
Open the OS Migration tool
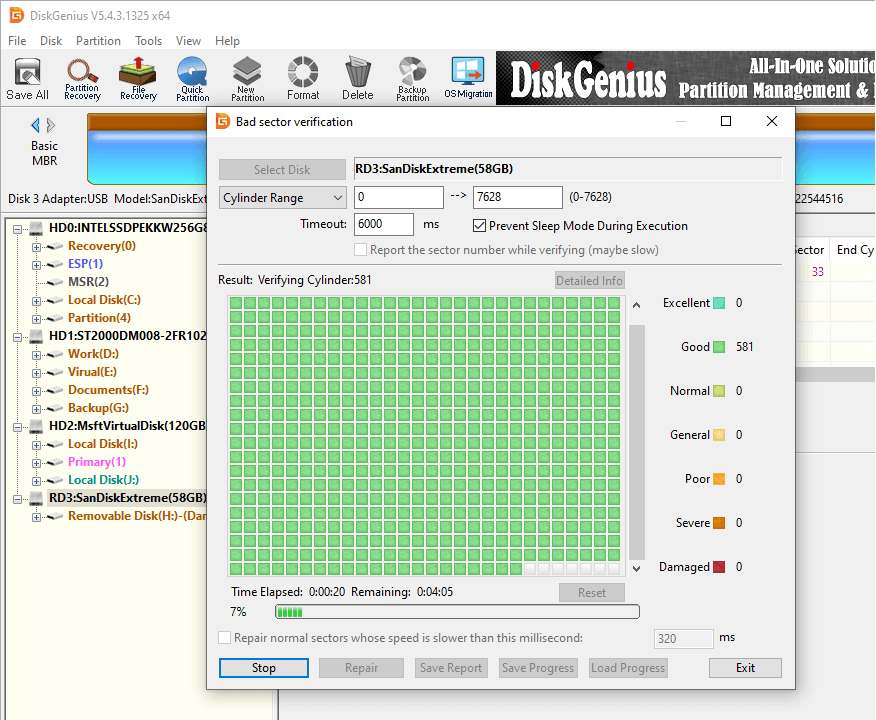tap(468, 78)
